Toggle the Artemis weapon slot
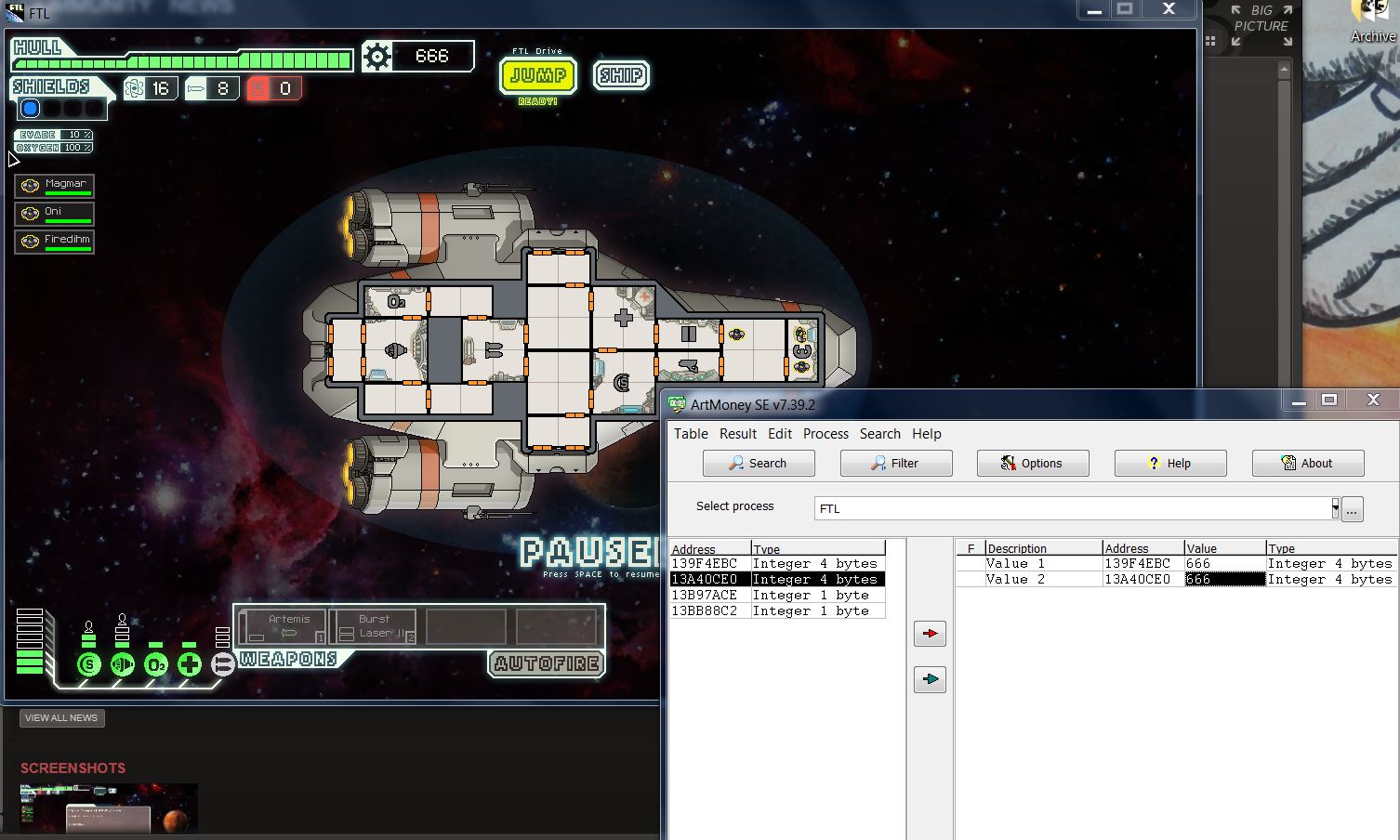Screen dimensions: 1400x840 (x=283, y=626)
